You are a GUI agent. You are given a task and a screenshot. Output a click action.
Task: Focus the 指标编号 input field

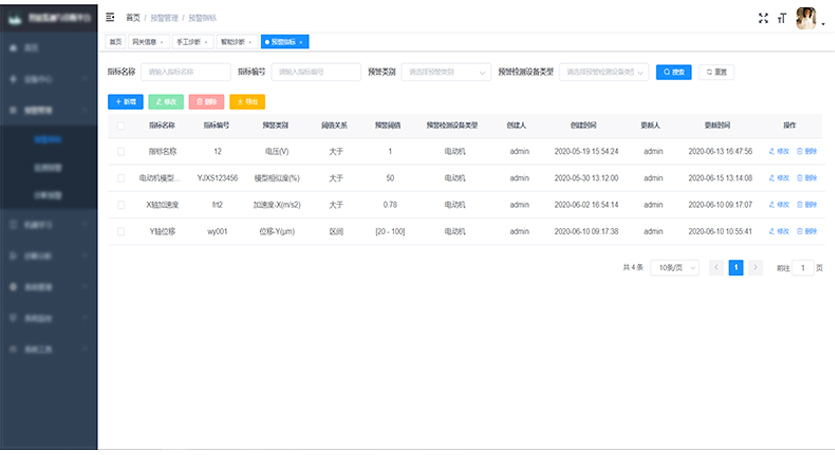point(316,72)
